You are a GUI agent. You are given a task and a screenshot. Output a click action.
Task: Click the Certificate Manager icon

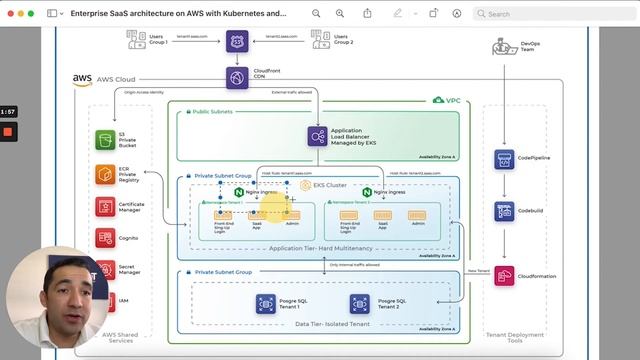[105, 207]
